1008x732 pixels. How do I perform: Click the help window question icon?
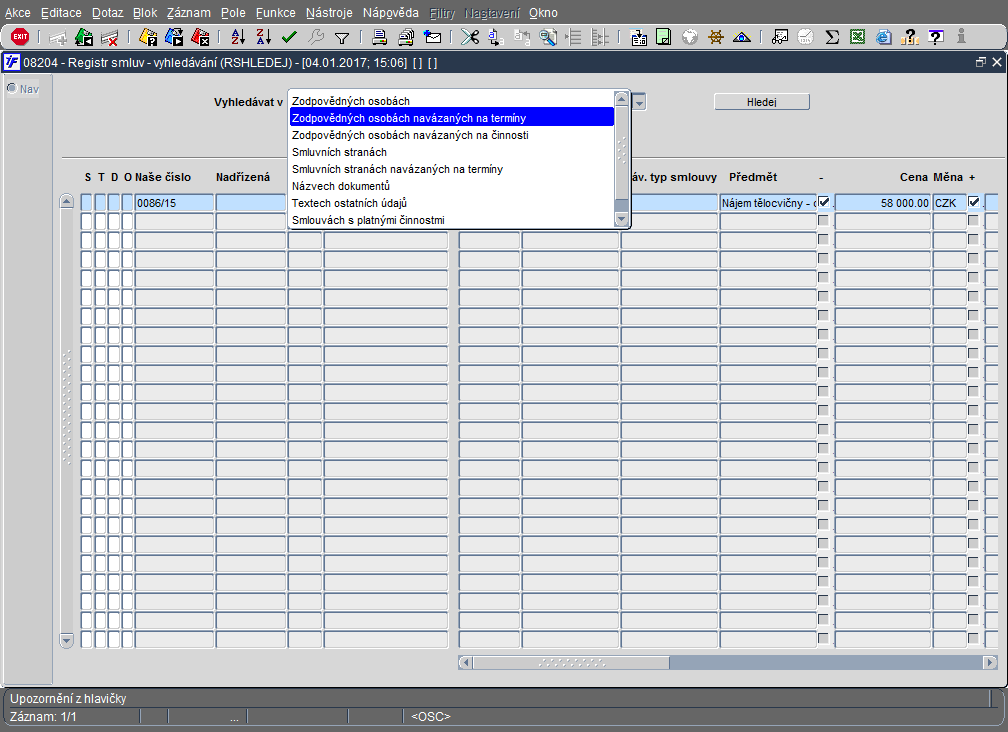[x=936, y=37]
